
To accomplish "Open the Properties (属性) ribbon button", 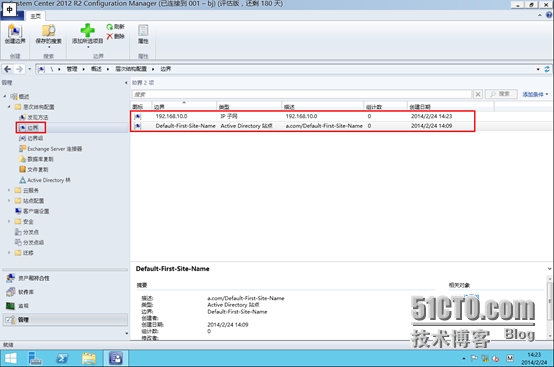I will (x=143, y=34).
